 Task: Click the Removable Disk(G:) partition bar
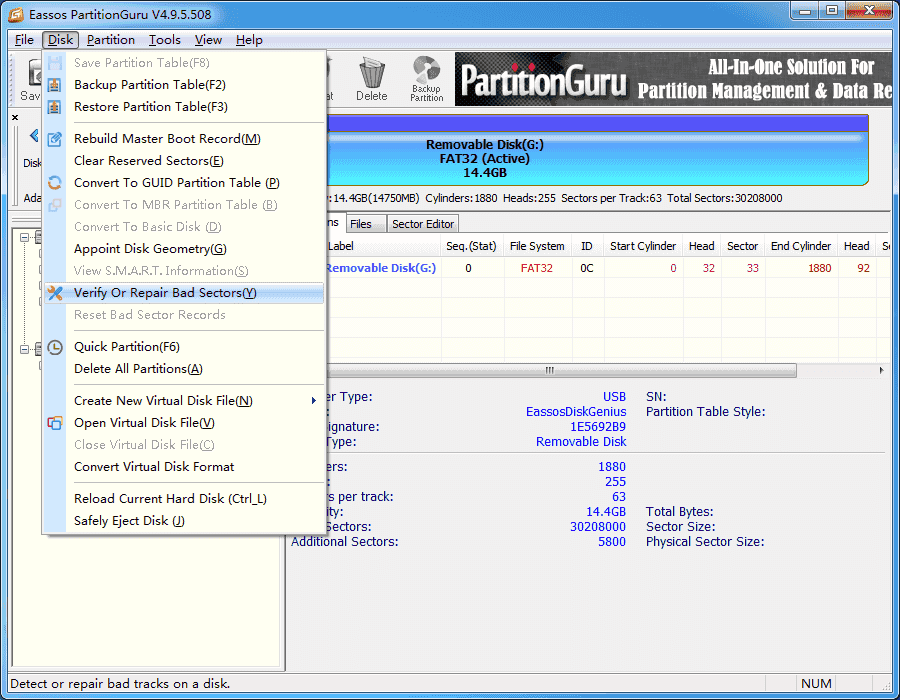point(597,151)
